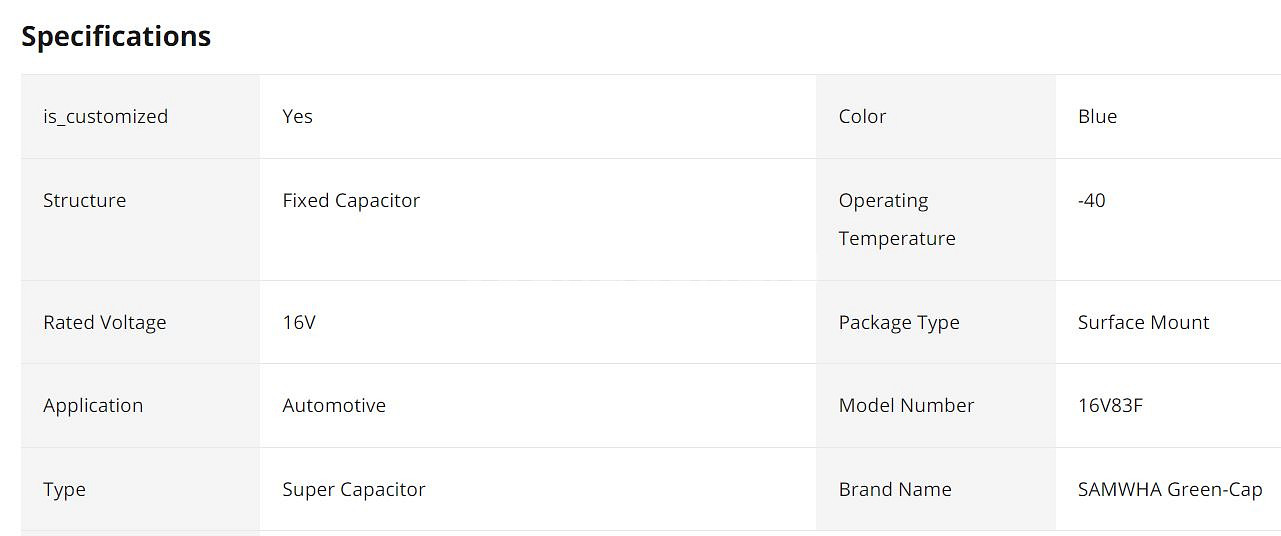Image resolution: width=1281 pixels, height=536 pixels.
Task: Click the Fixed Capacitor value
Action: pos(351,200)
